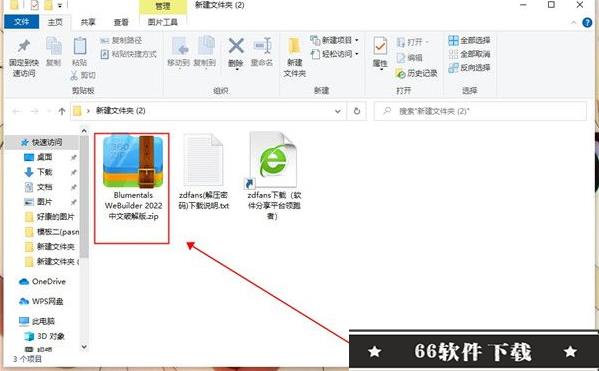599x371 pixels.
Task: Click the blue help question mark icon
Action: [587, 23]
